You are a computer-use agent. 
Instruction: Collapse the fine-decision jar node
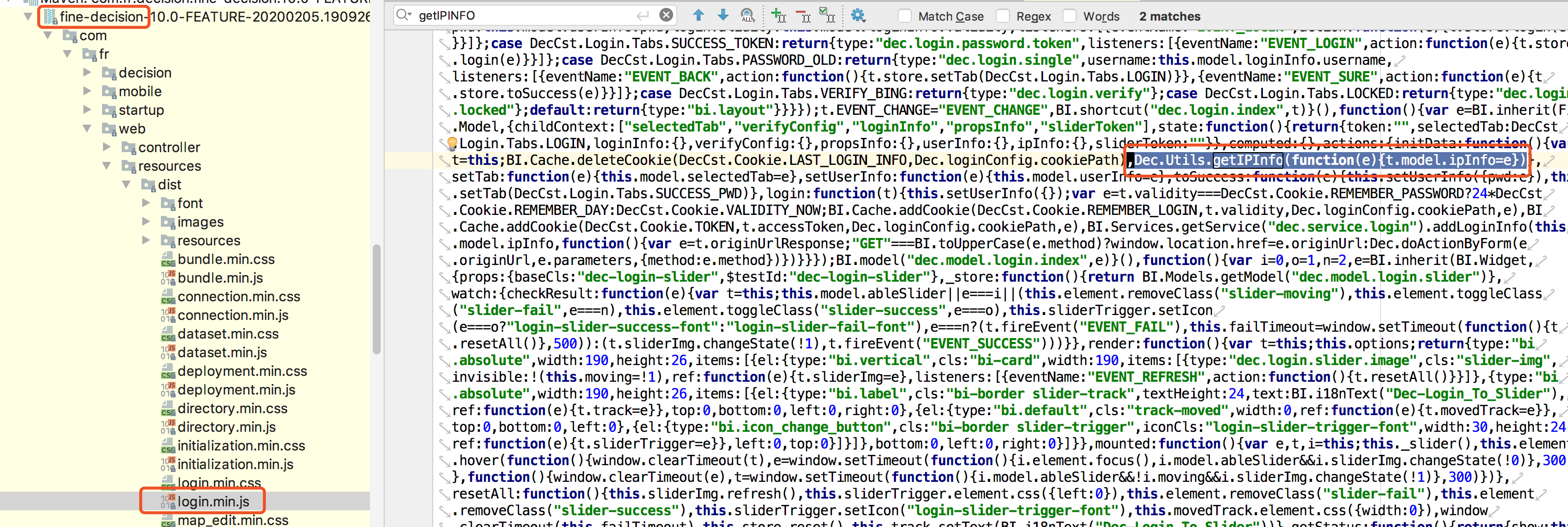tap(27, 16)
